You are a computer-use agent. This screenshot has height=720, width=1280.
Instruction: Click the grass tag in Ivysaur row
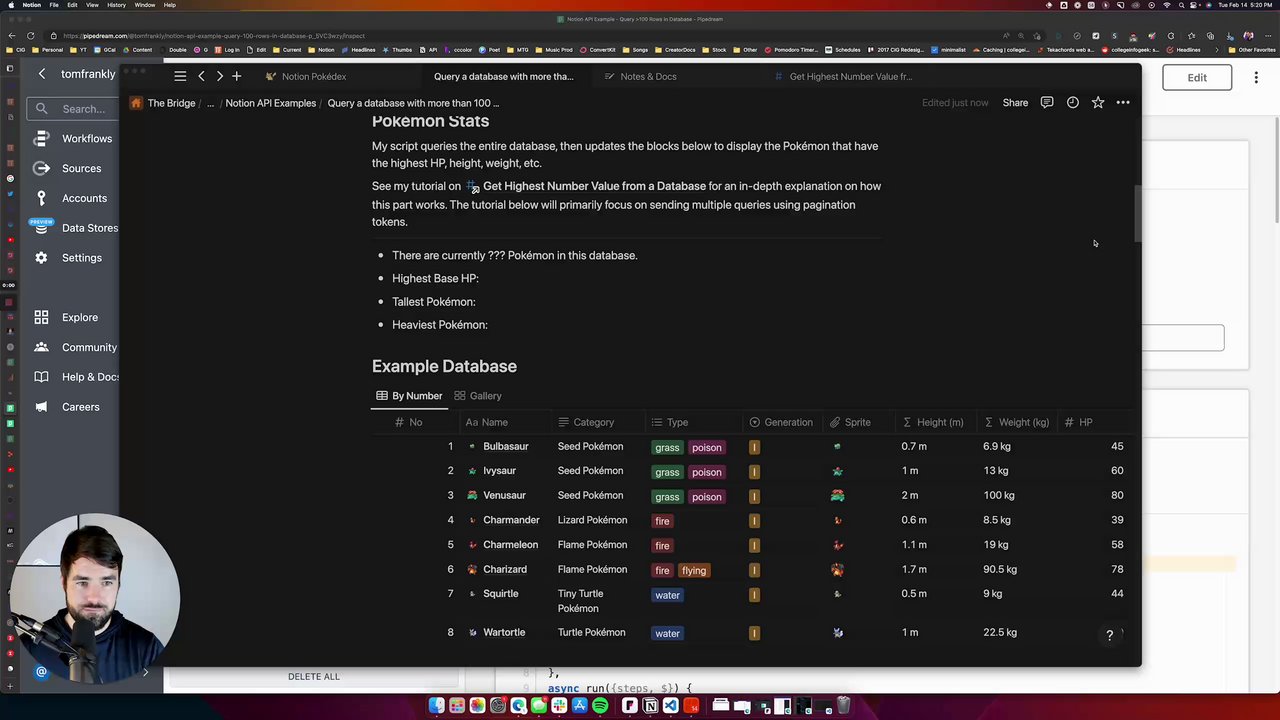(x=667, y=472)
